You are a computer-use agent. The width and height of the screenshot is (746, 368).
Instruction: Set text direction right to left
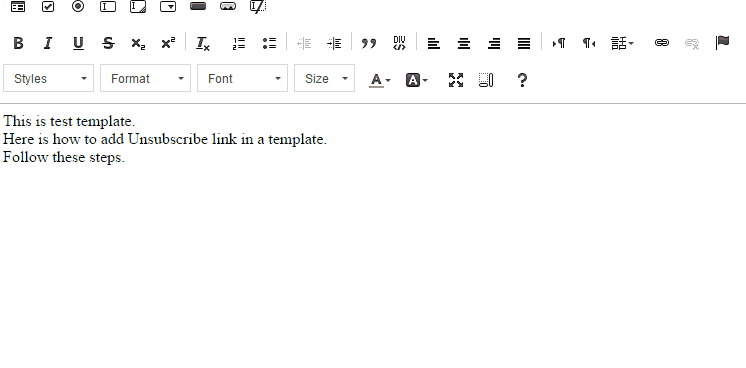point(589,43)
